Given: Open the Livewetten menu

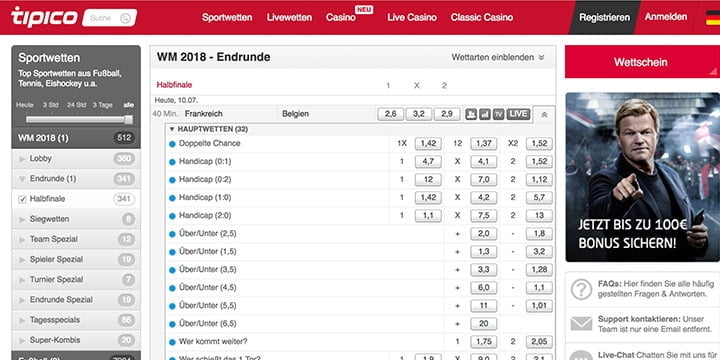Looking at the screenshot, I should point(289,17).
